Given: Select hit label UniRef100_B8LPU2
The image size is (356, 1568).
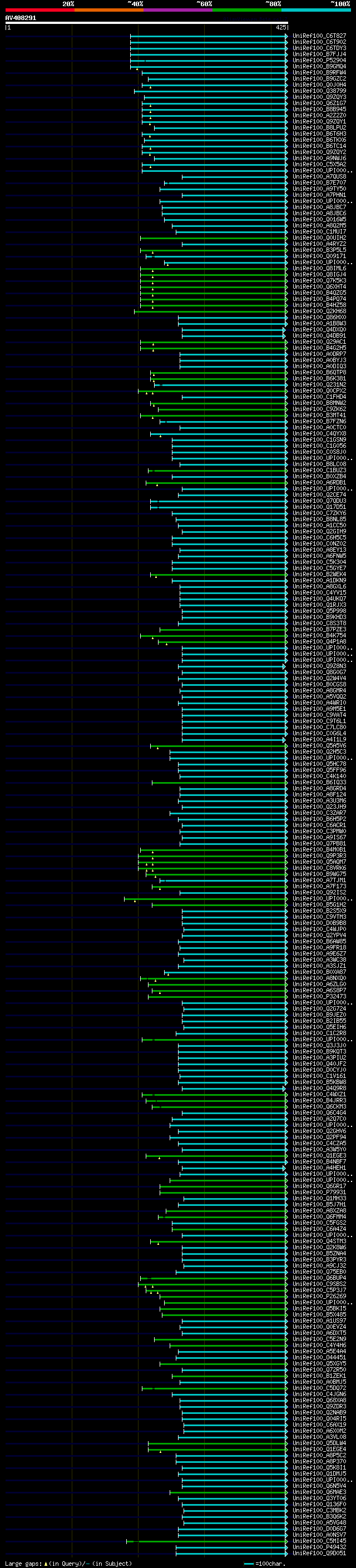Looking at the screenshot, I should tap(319, 127).
